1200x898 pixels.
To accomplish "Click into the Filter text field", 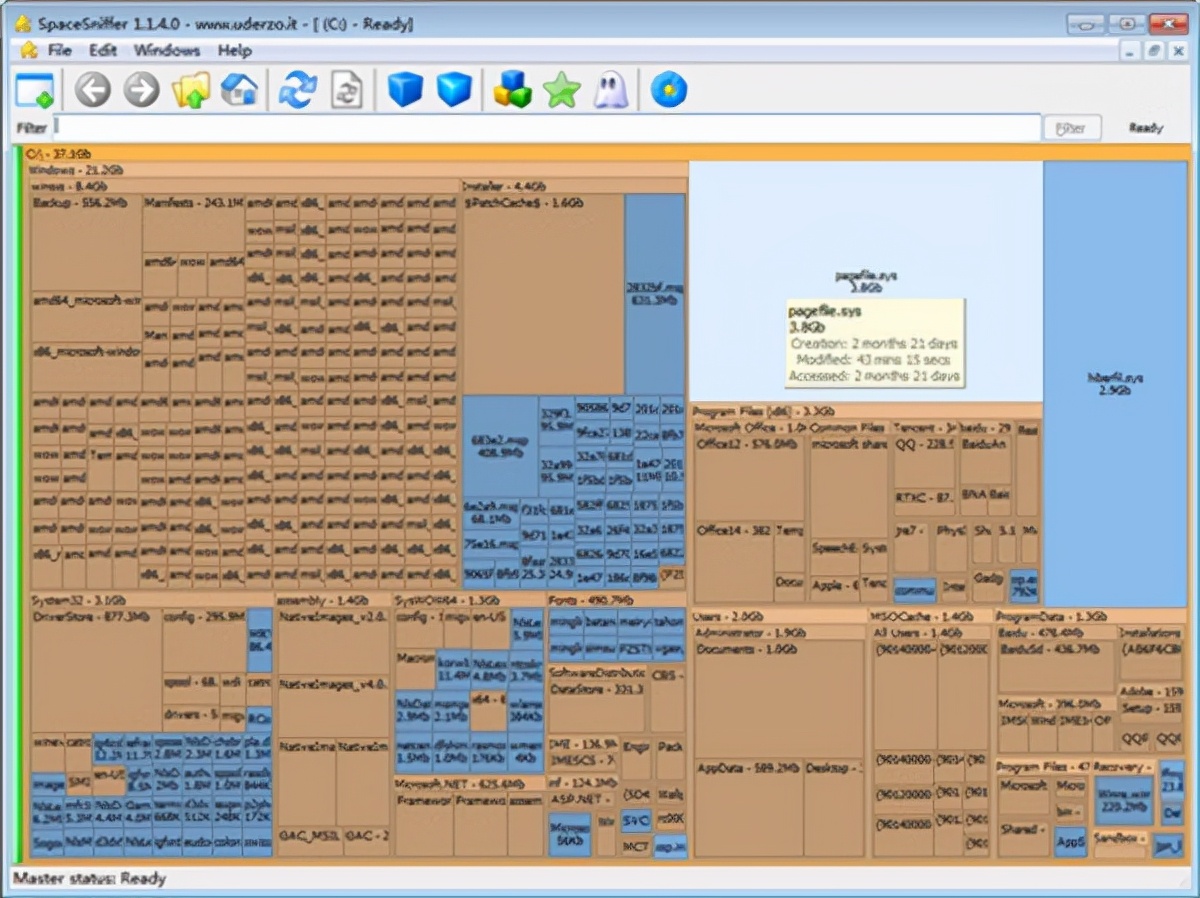I will pyautogui.click(x=547, y=128).
